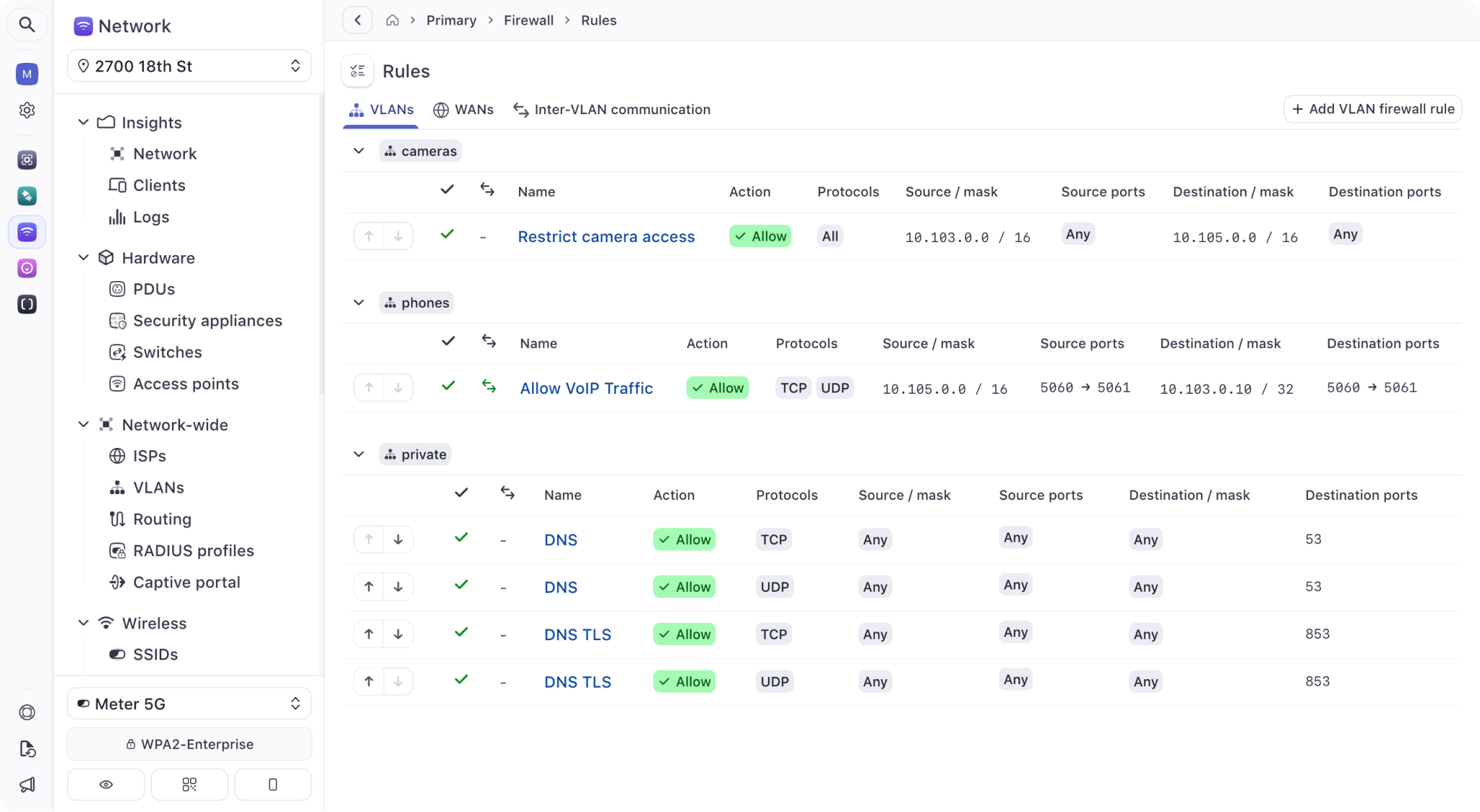Viewport: 1480px width, 812px height.
Task: Move the DNS UDP rule up
Action: 369,587
